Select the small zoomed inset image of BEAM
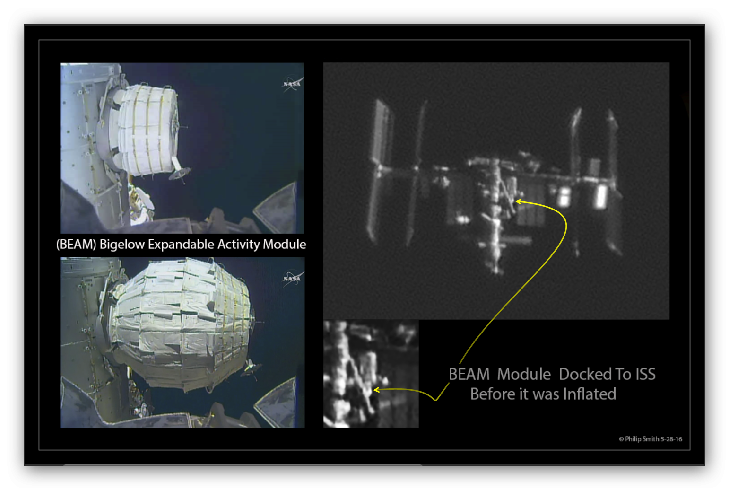This screenshot has width=730, height=491. (370, 374)
